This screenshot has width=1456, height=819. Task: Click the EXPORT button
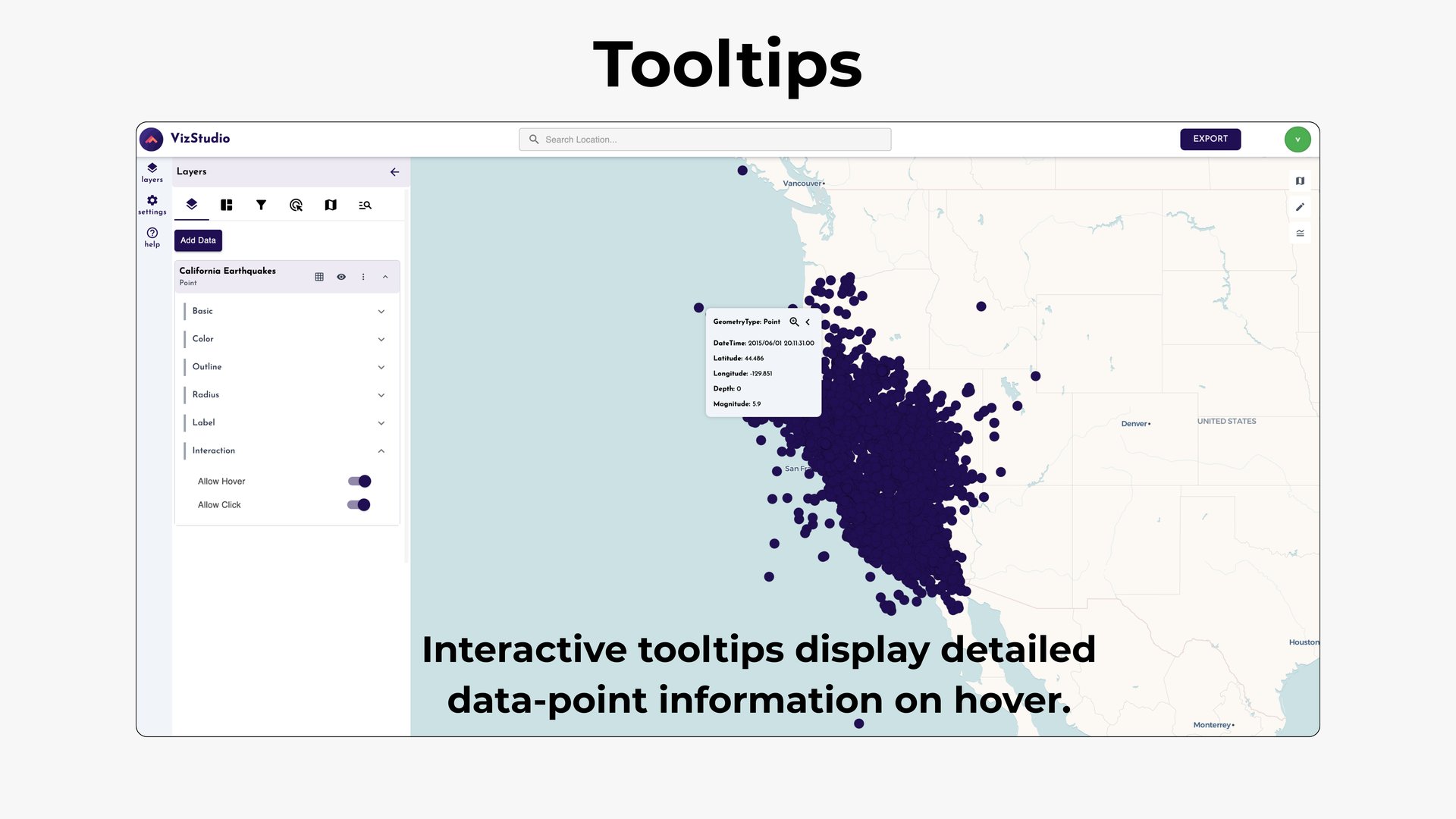(1210, 139)
